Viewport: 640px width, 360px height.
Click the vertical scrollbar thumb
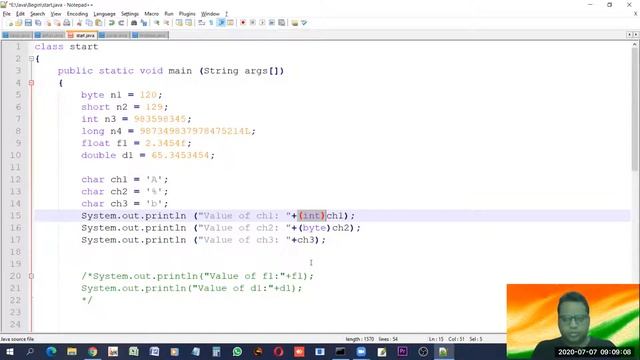(x=635, y=110)
